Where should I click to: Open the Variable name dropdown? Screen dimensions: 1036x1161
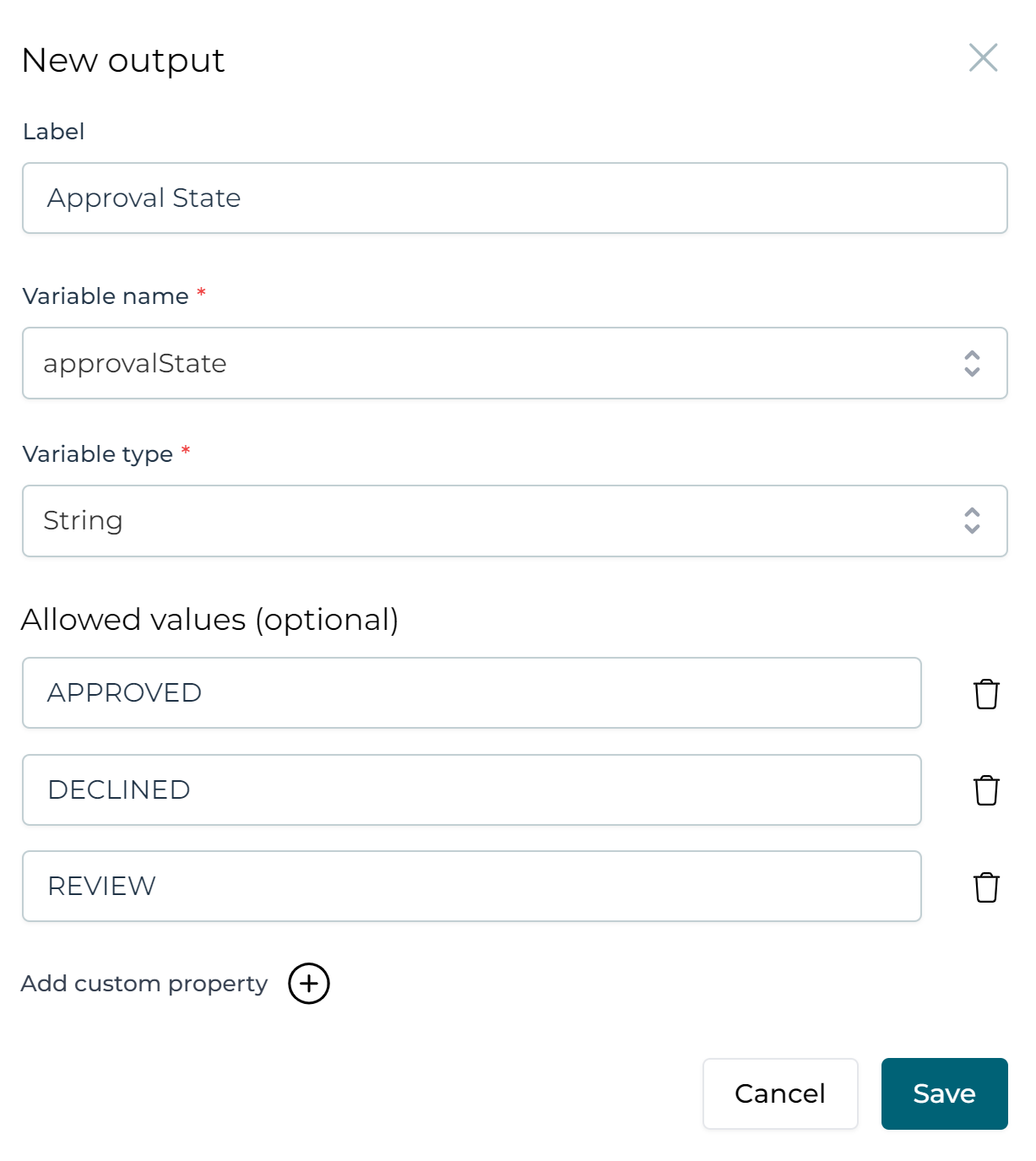point(972,363)
